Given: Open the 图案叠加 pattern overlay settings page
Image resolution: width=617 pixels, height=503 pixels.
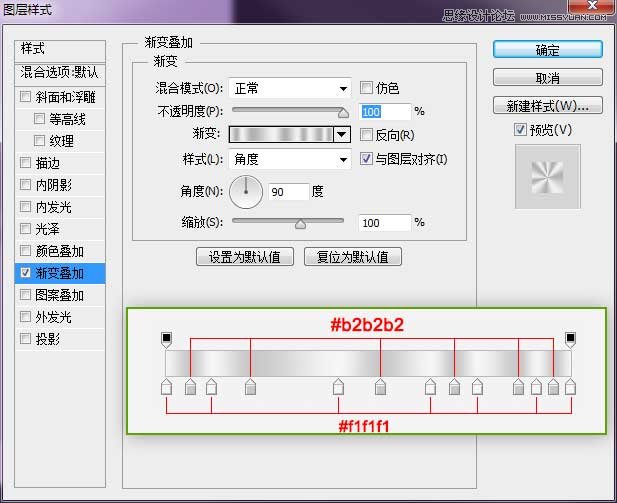Looking at the screenshot, I should [x=59, y=295].
